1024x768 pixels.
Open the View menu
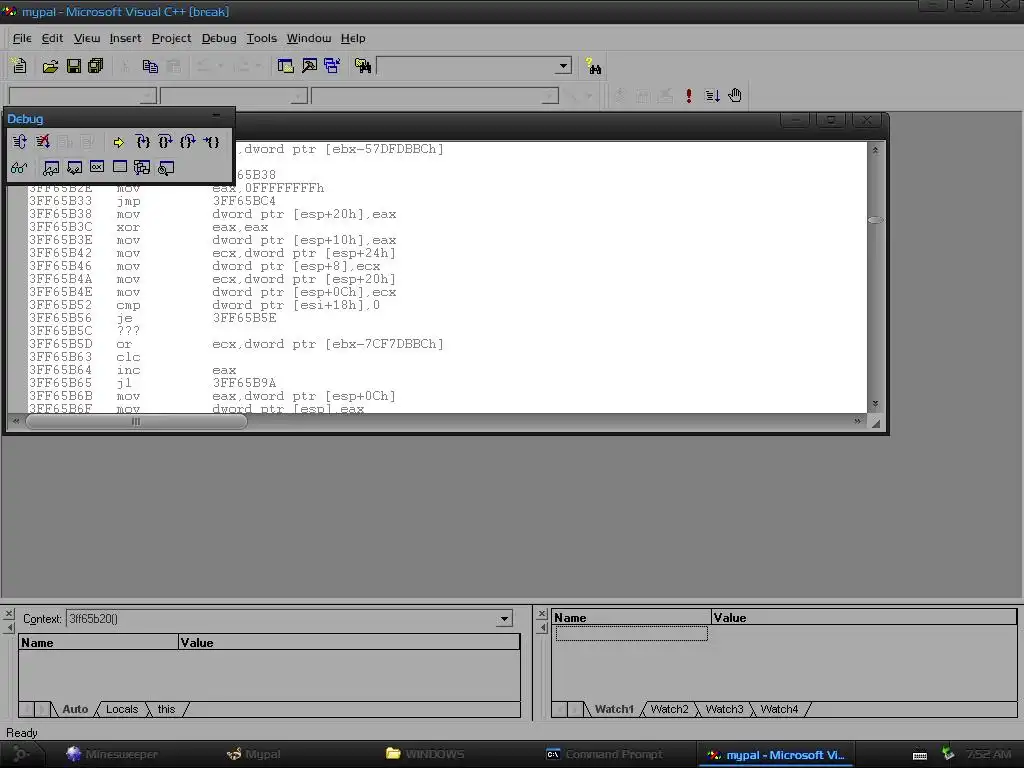87,38
